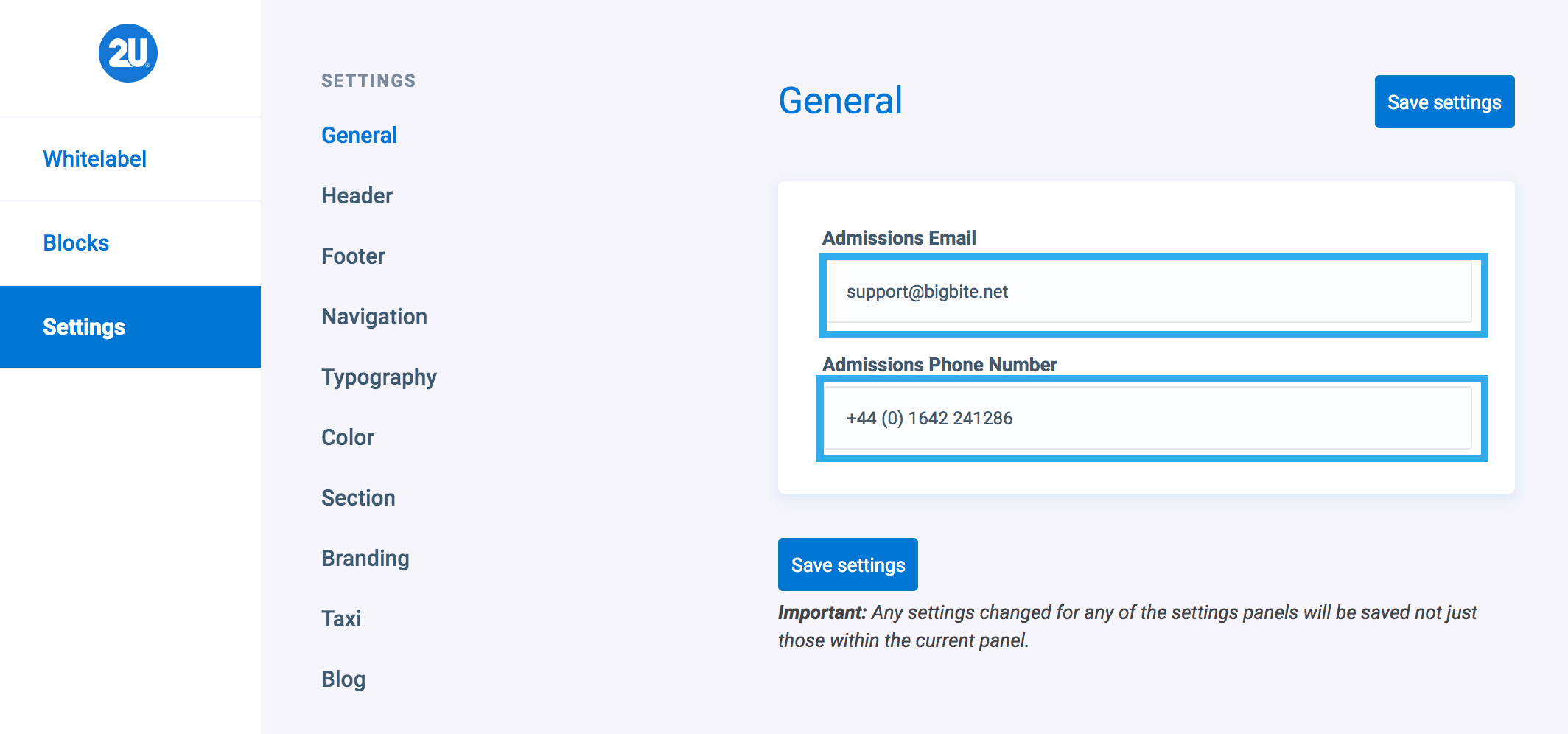Open the Branding settings panel
Viewport: 1568px width, 734px height.
tap(365, 559)
